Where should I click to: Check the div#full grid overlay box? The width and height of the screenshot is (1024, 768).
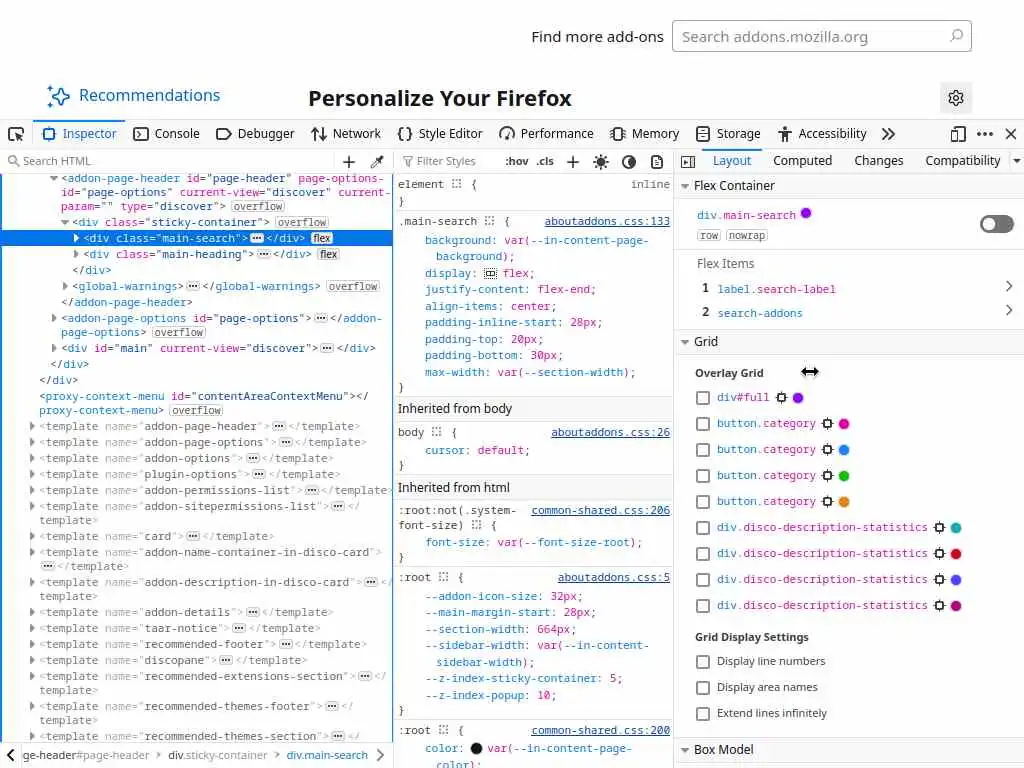point(703,398)
